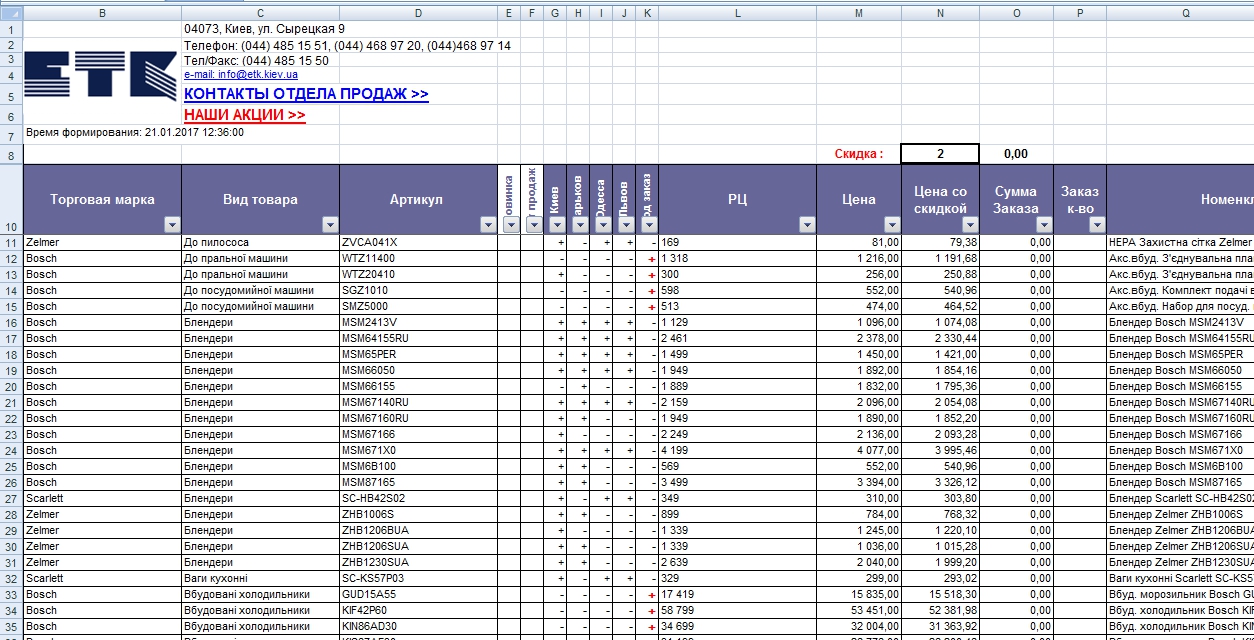Select РЦ cell 17 419

click(737, 594)
